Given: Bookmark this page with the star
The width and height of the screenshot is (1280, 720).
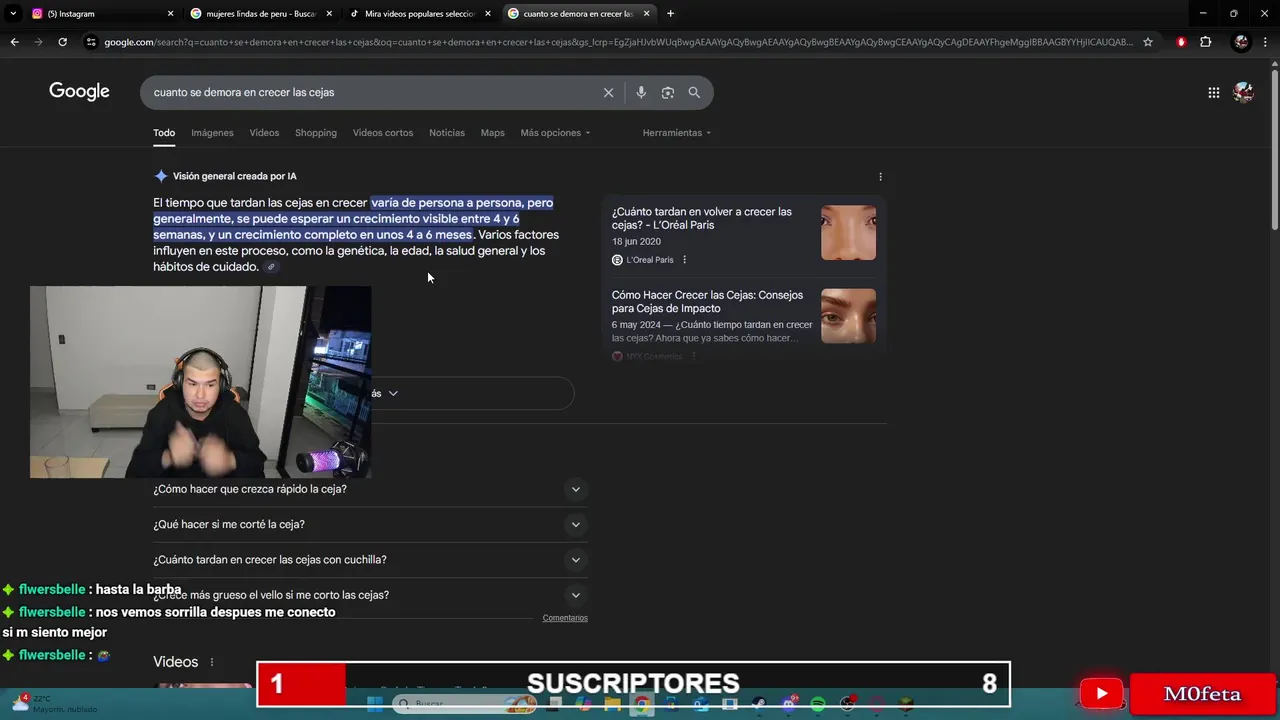Looking at the screenshot, I should (x=1148, y=42).
